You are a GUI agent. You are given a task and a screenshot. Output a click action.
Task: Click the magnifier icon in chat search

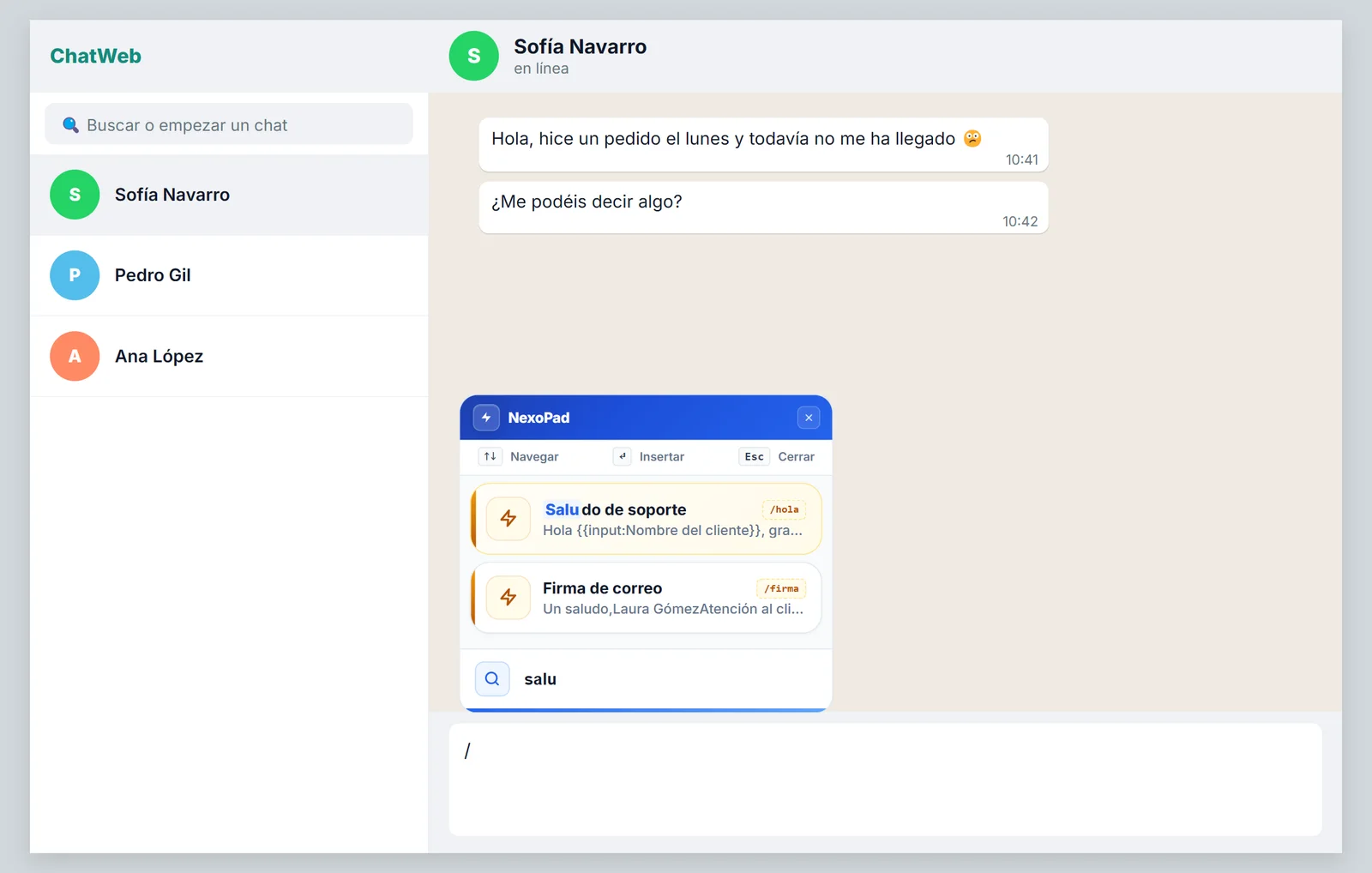click(71, 125)
